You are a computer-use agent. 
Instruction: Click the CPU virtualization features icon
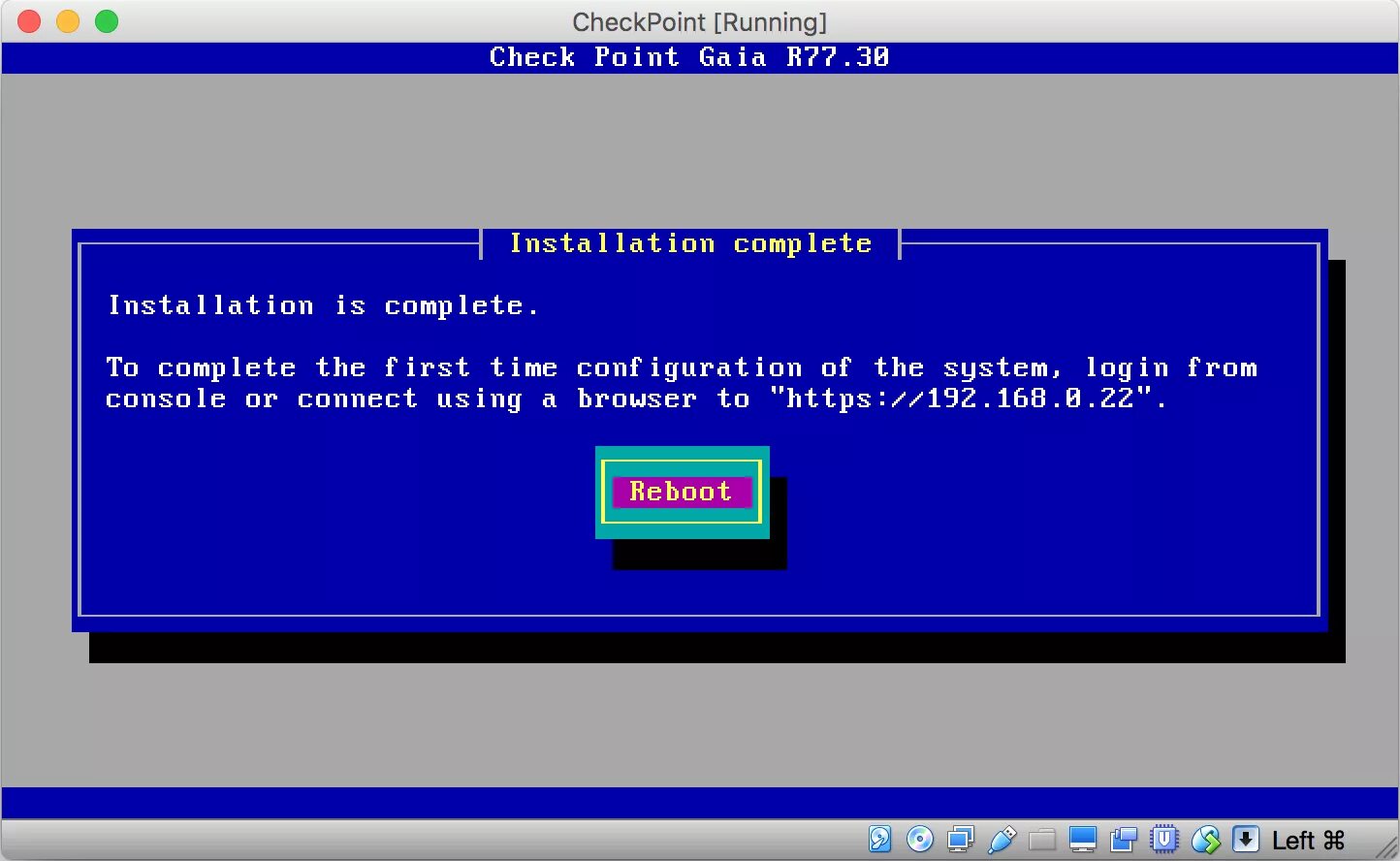pos(1164,839)
